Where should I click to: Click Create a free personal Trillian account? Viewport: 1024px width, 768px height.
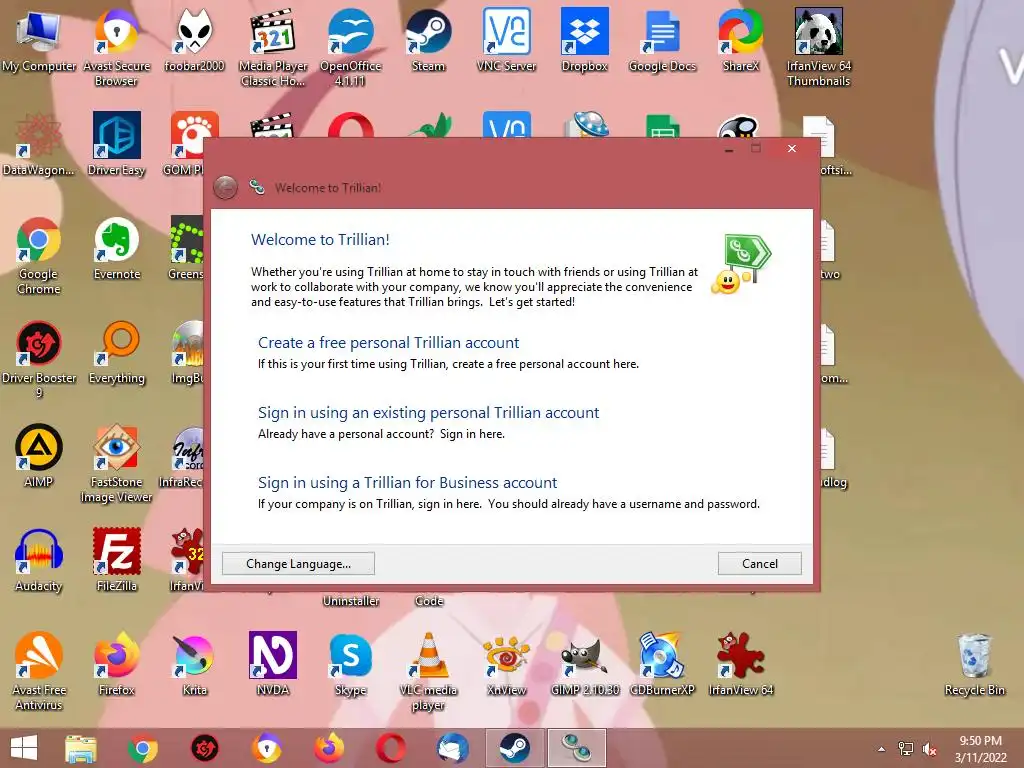pos(389,343)
